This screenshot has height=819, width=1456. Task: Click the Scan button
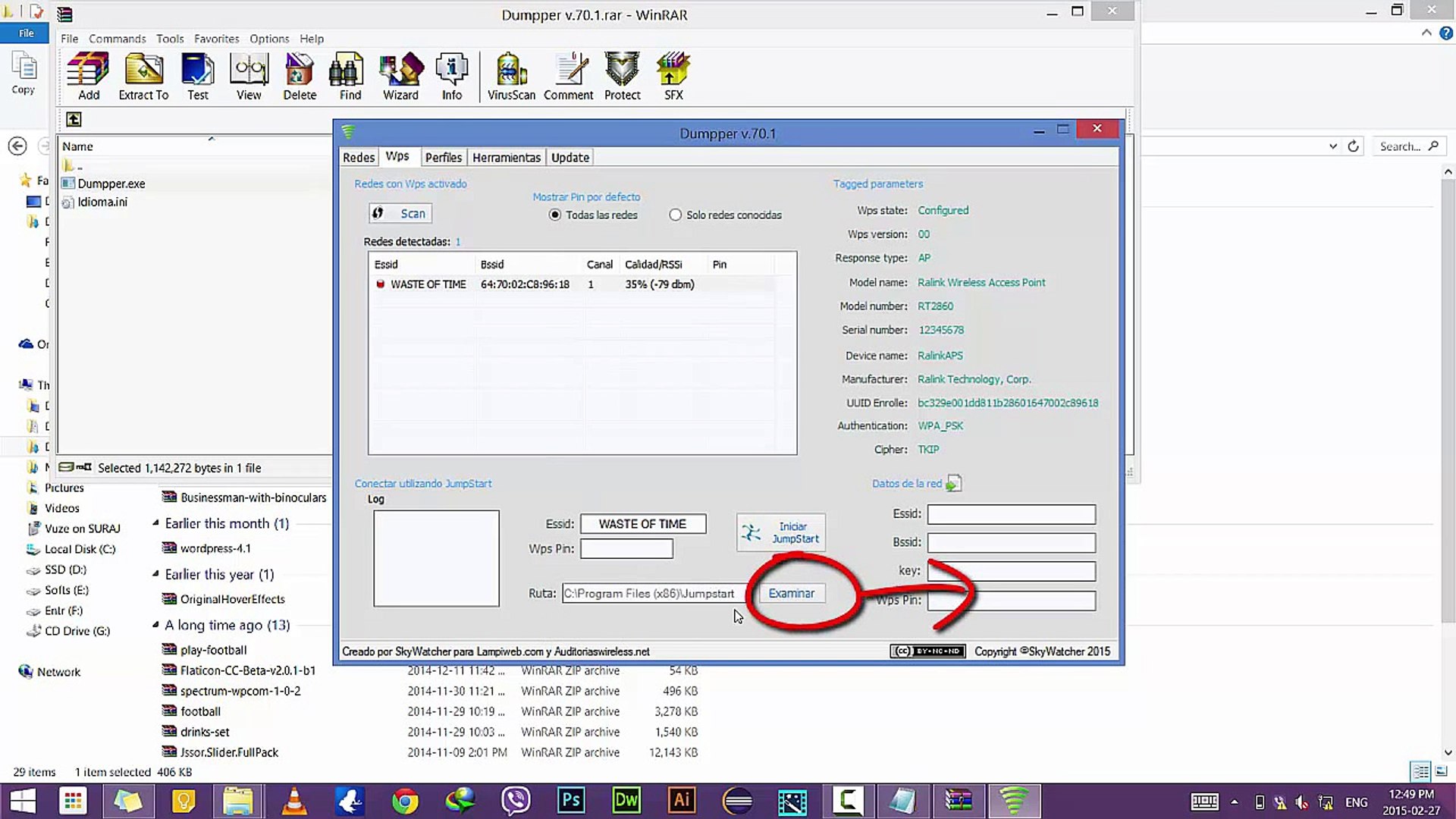(x=401, y=214)
